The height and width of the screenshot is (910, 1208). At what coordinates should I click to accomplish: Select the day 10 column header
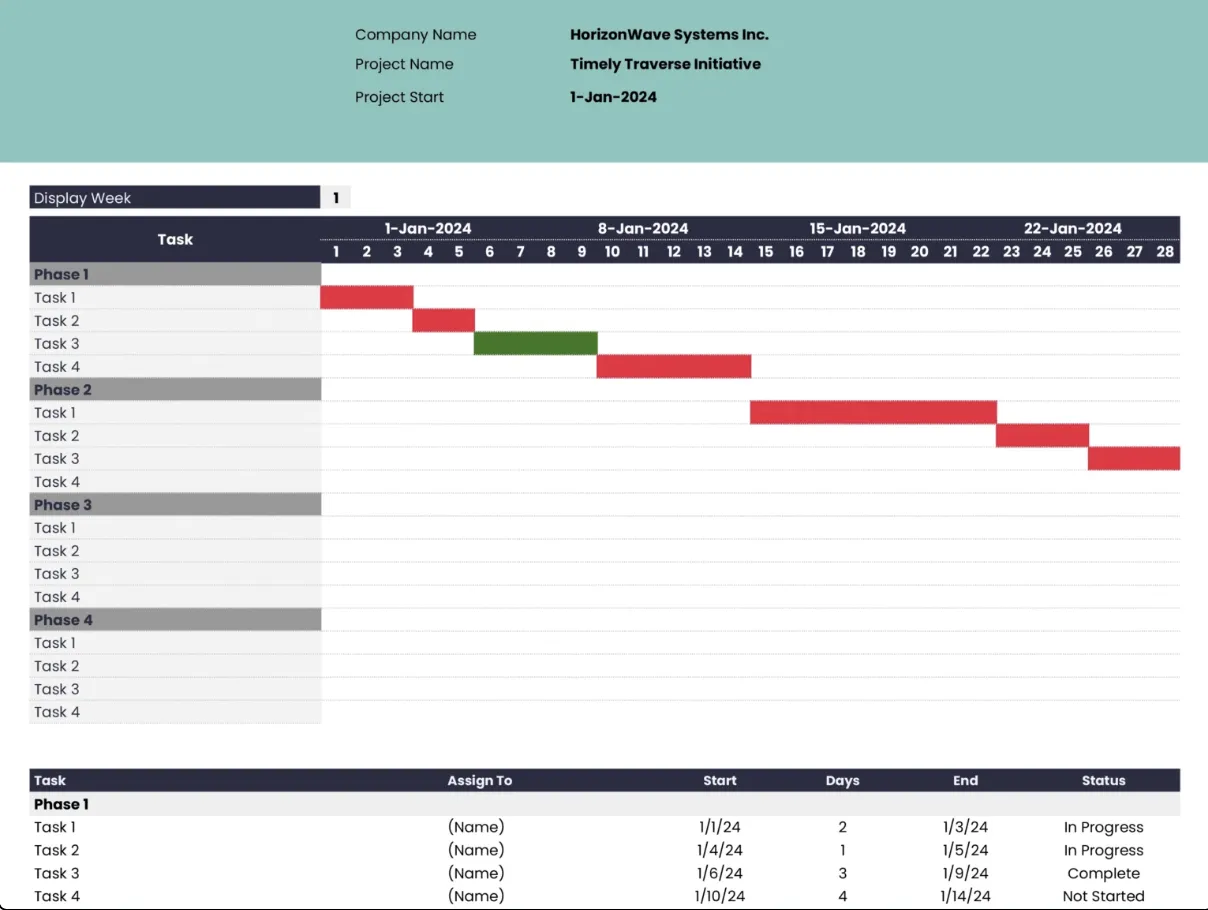(612, 251)
